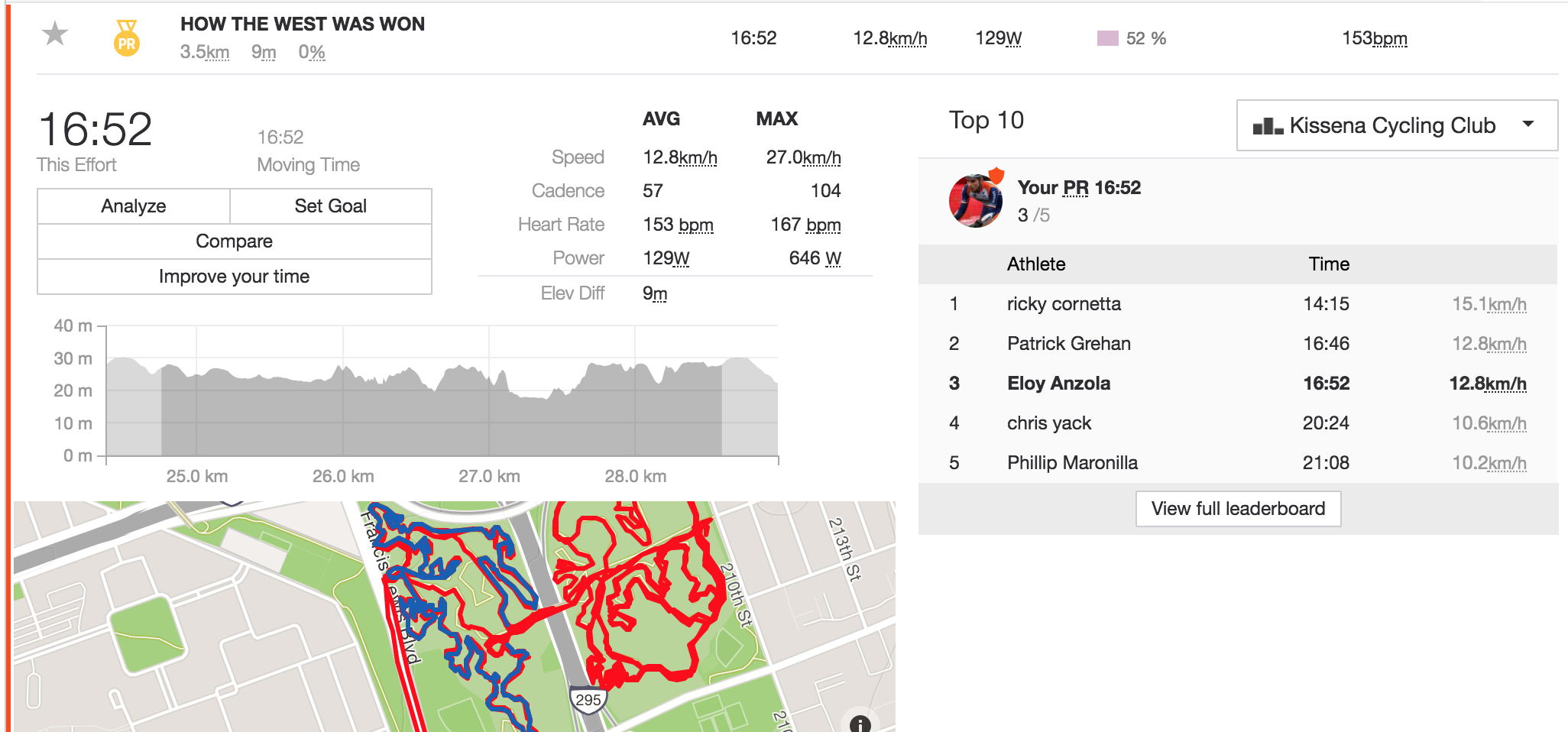Select the Eloy Anzola leaderboard row

1238,384
